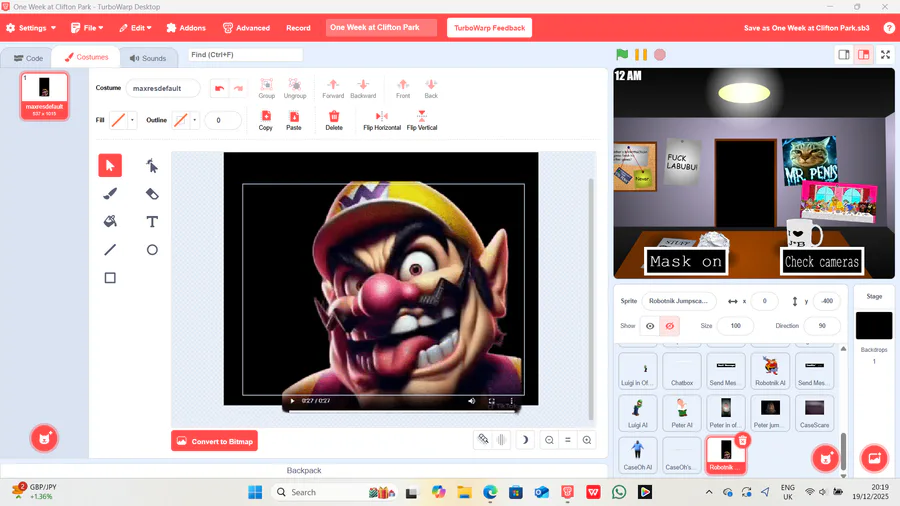Select the Rectangle tool
The width and height of the screenshot is (900, 506).
(x=110, y=278)
